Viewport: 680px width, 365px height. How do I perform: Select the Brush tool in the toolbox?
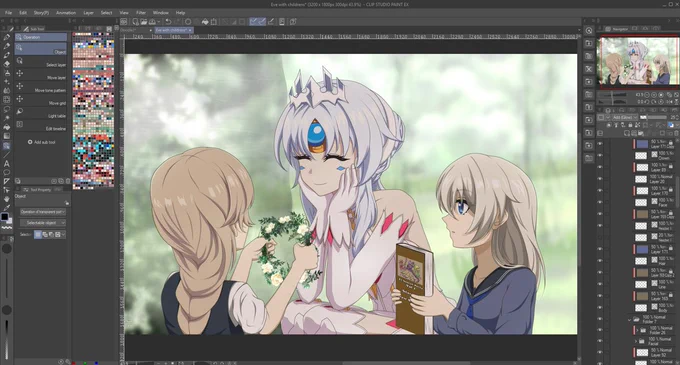pyautogui.click(x=7, y=55)
